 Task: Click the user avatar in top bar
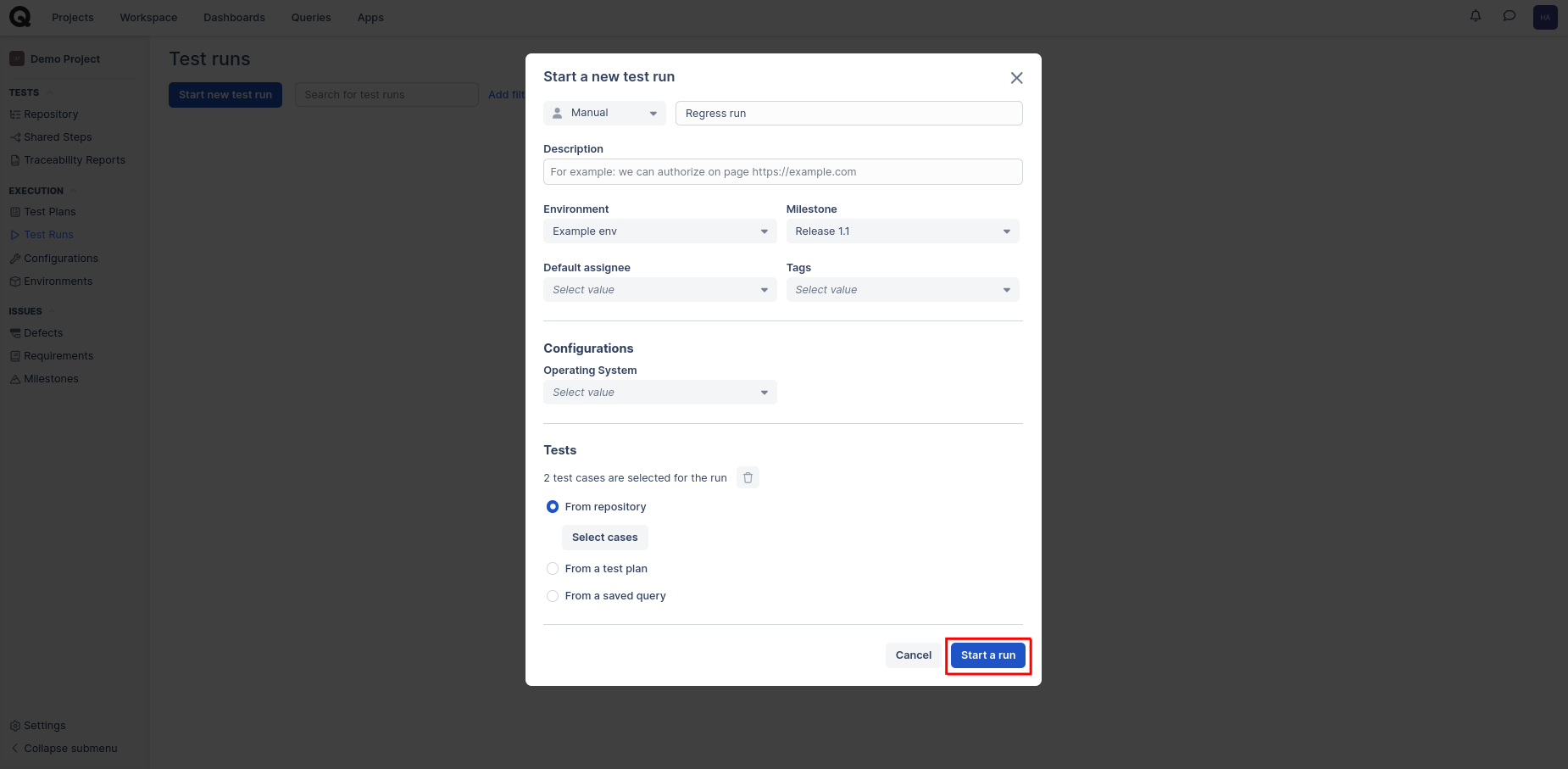(1545, 17)
